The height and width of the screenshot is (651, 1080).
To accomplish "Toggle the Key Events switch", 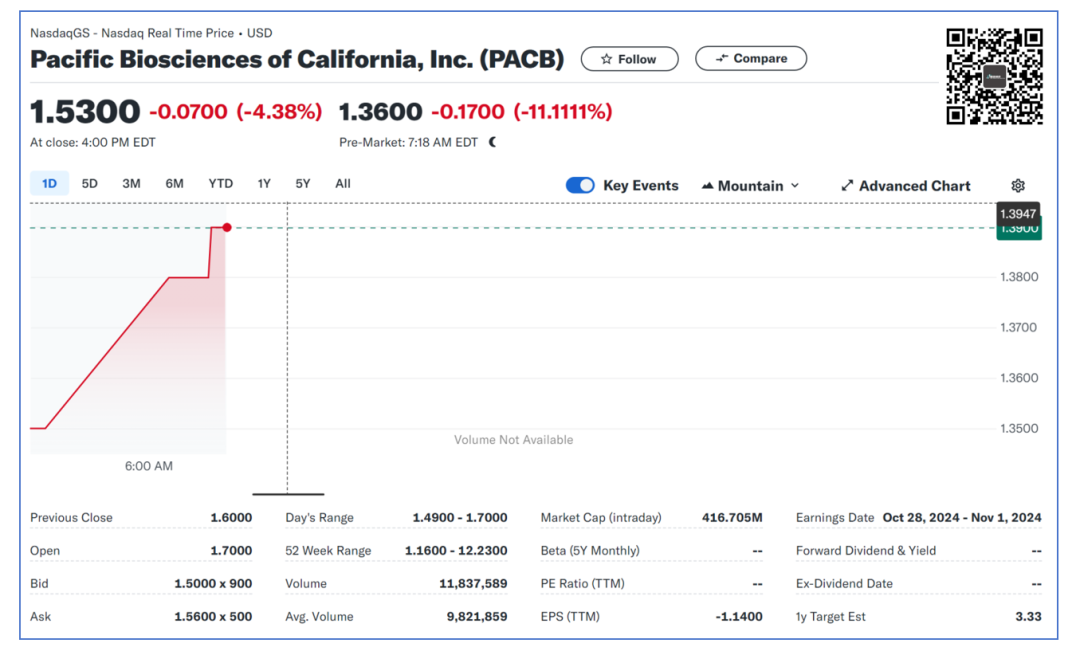I will (x=580, y=185).
